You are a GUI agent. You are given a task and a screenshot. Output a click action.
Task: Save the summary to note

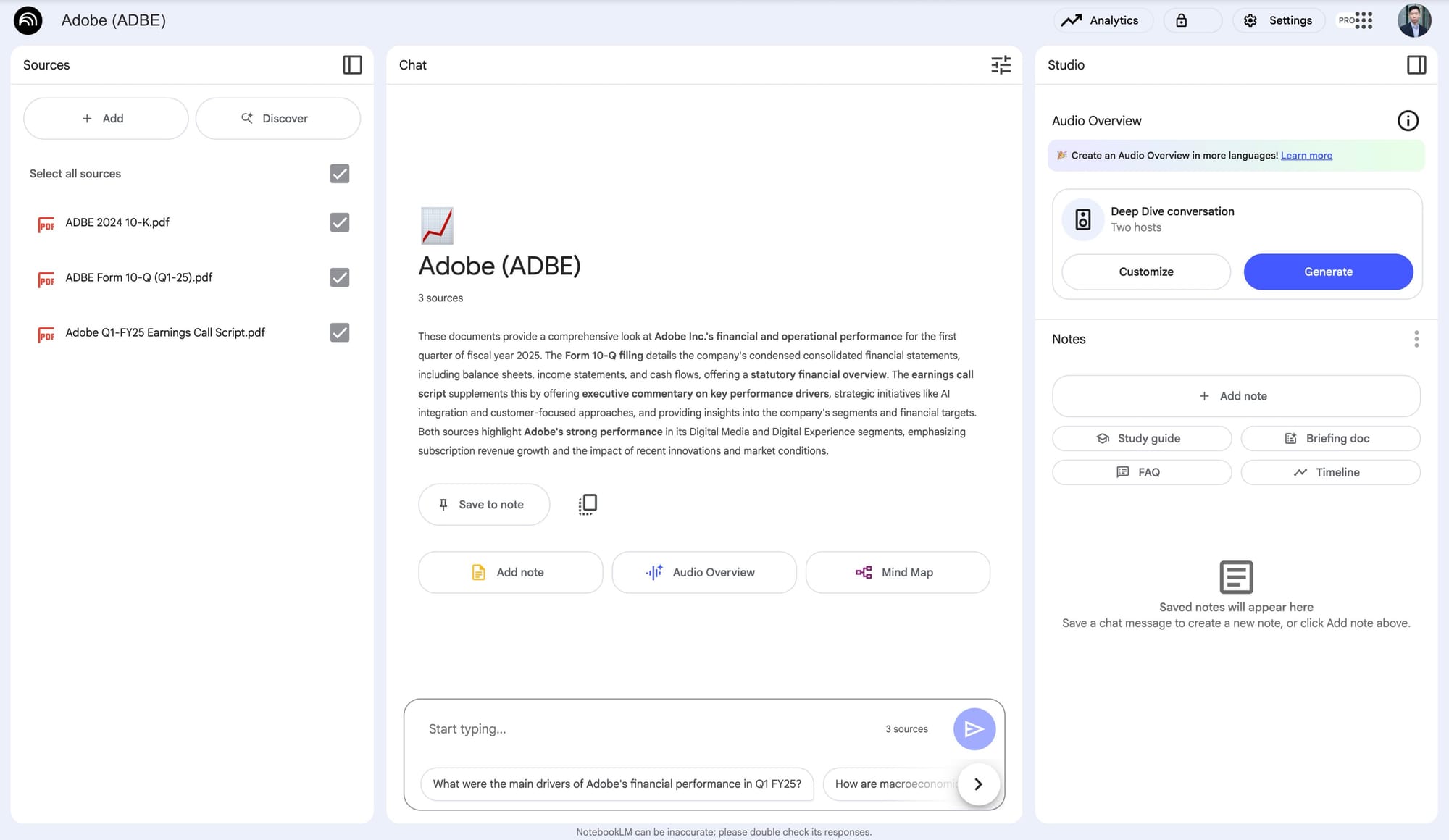[x=484, y=505]
